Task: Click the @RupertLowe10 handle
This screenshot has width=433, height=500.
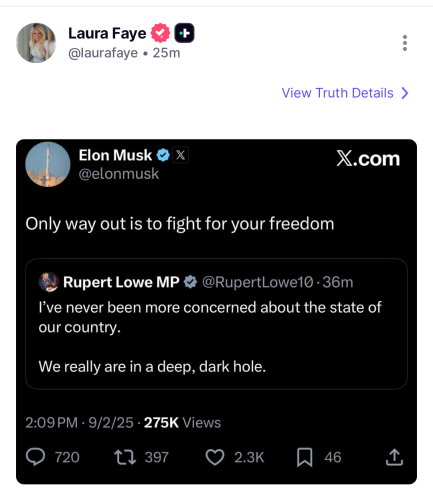Action: point(258,282)
